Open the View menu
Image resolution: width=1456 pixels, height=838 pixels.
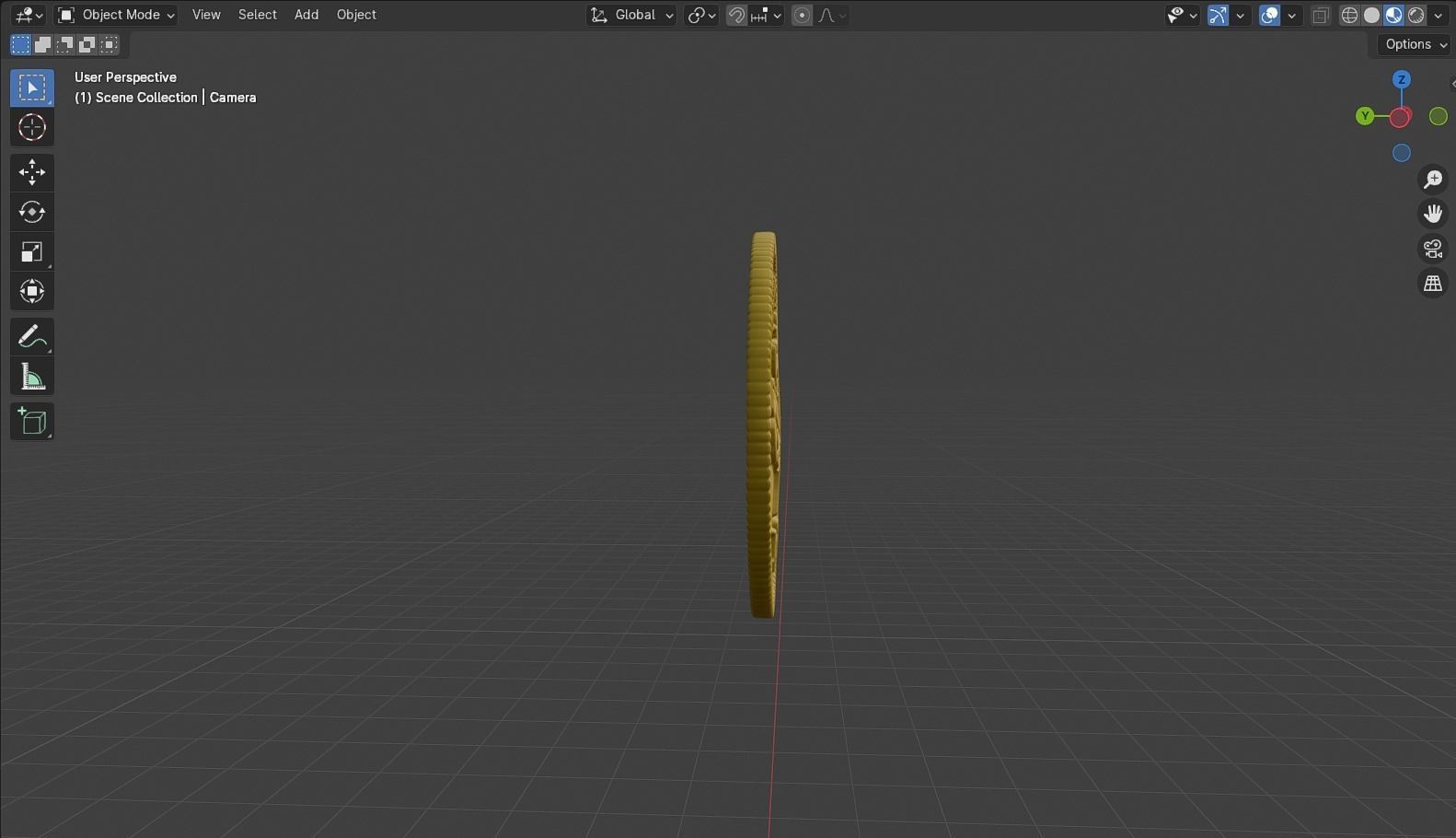click(206, 15)
